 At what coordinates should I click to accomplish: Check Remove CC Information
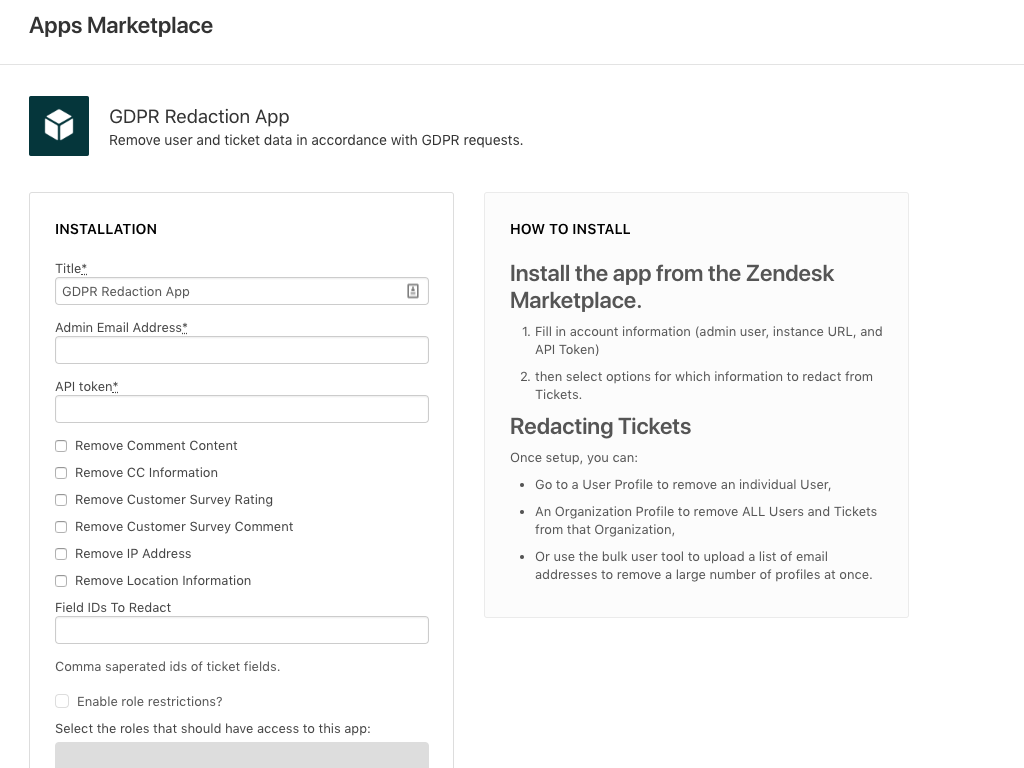(x=61, y=473)
